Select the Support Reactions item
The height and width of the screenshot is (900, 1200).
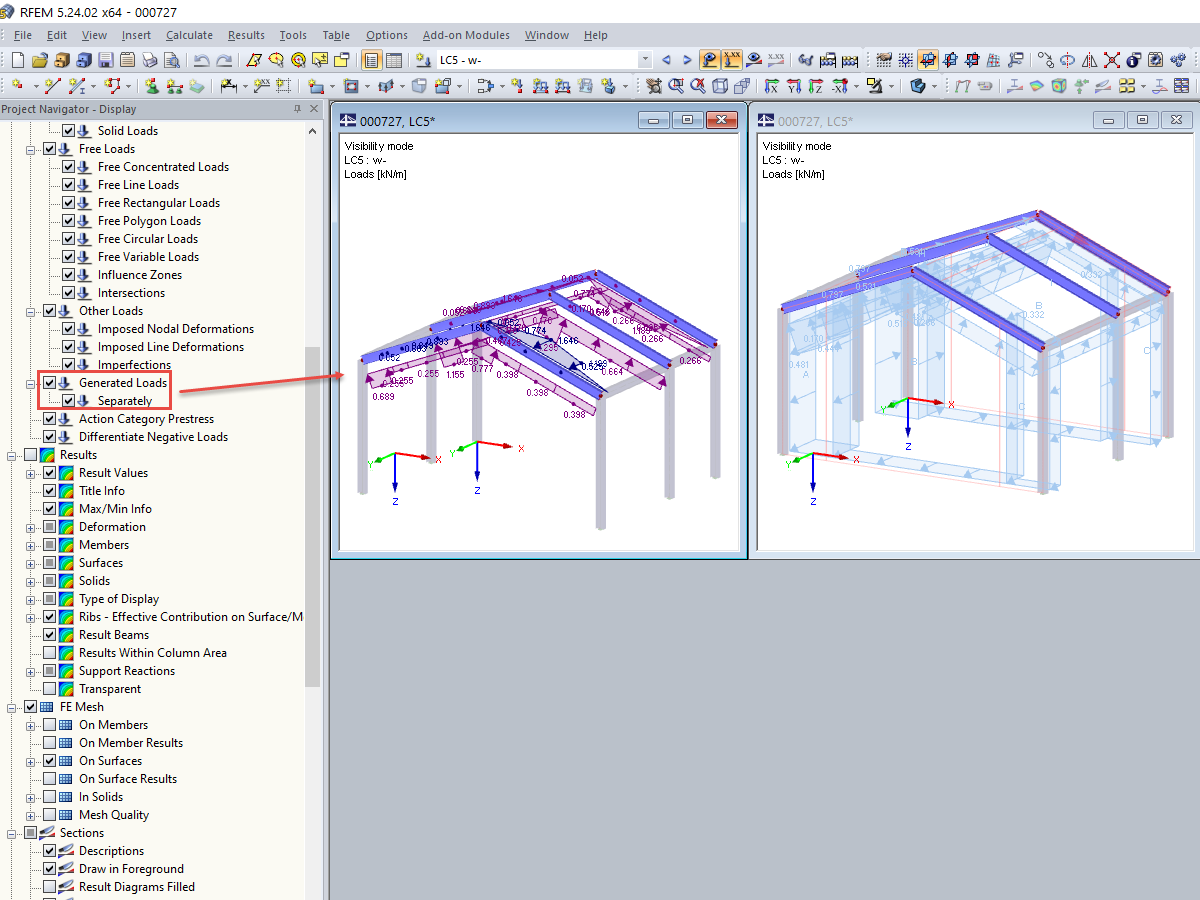126,671
